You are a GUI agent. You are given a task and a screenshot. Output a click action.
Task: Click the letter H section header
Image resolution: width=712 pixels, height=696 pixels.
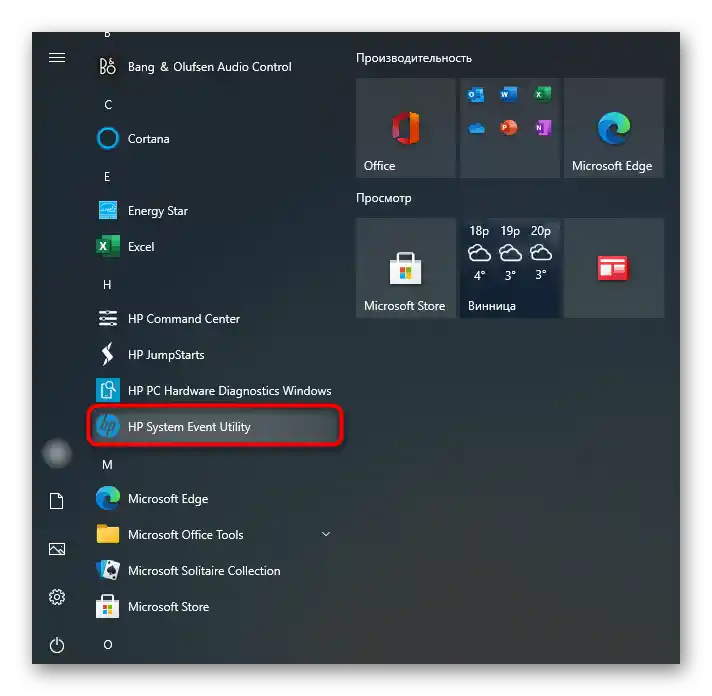pos(107,285)
